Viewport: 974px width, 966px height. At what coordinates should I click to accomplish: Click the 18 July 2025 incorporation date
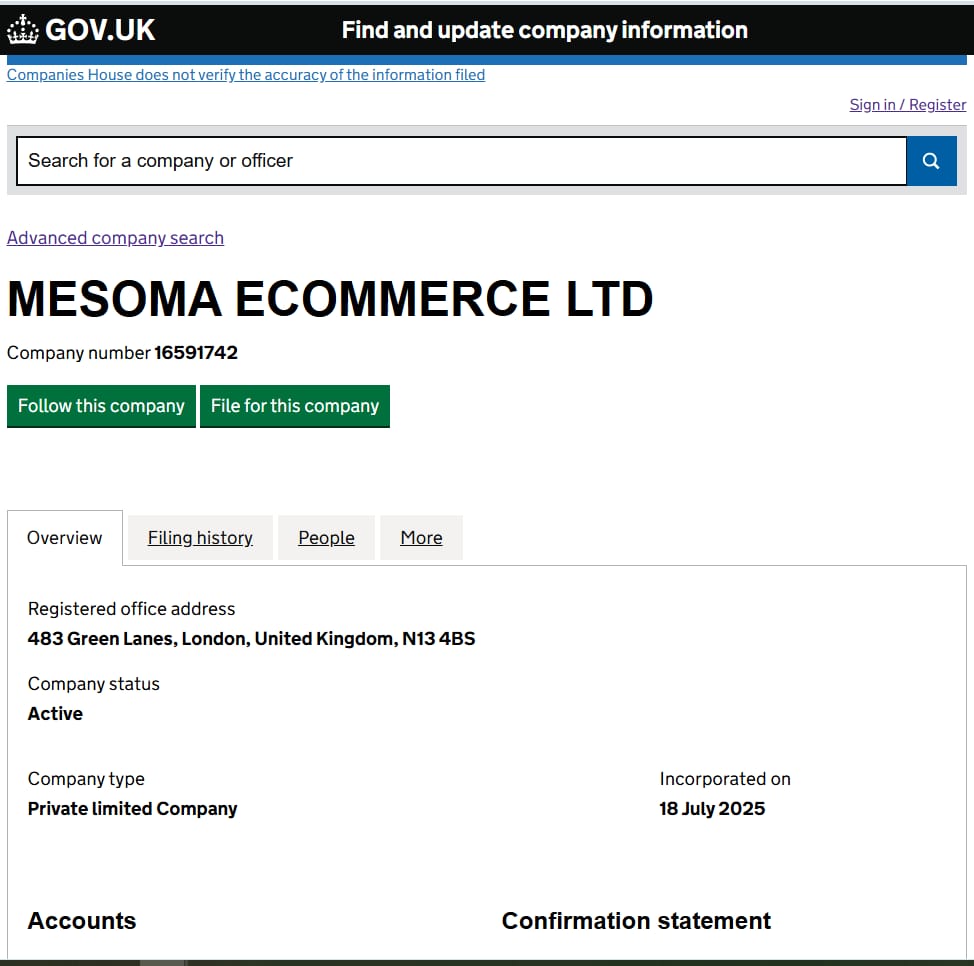point(712,809)
